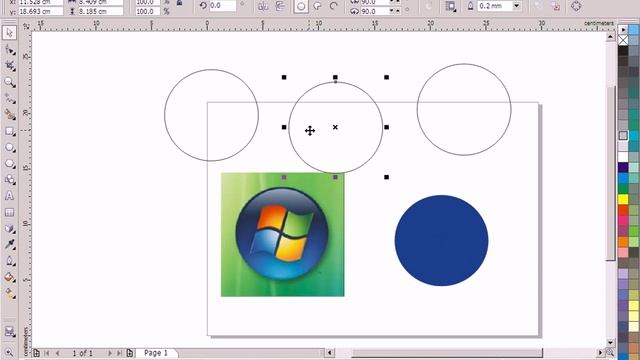Select the Zoom tool in toolbox
The width and height of the screenshot is (640, 360).
click(x=9, y=82)
